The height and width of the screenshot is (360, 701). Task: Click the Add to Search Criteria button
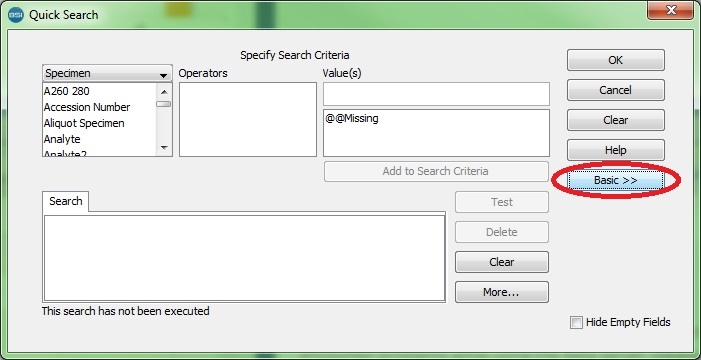pyautogui.click(x=436, y=171)
